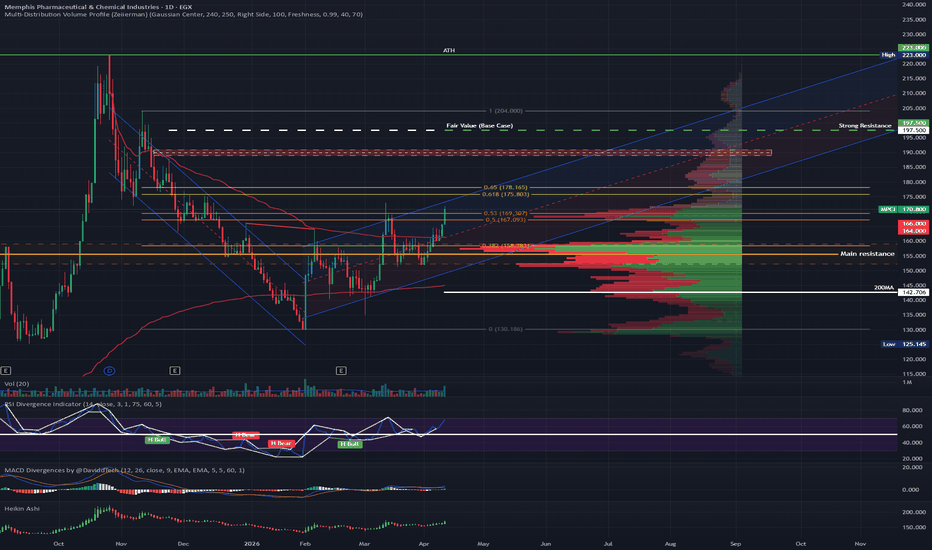The image size is (932, 550).
Task: Click the MACD Divergences by @DaviddTech legend
Action: (124, 470)
